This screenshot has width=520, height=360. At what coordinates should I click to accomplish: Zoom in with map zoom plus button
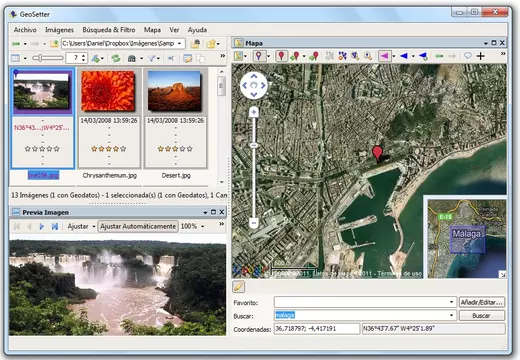pos(254,112)
